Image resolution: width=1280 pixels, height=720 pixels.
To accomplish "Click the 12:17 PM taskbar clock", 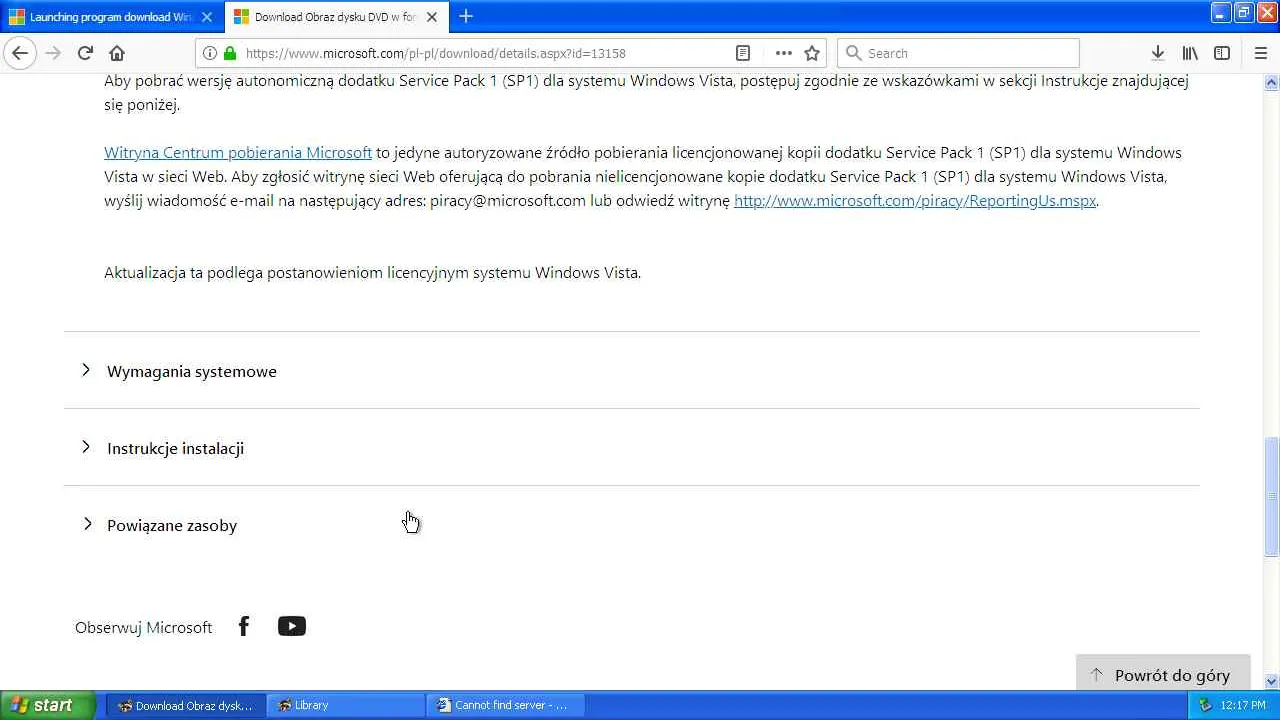I will click(x=1243, y=705).
